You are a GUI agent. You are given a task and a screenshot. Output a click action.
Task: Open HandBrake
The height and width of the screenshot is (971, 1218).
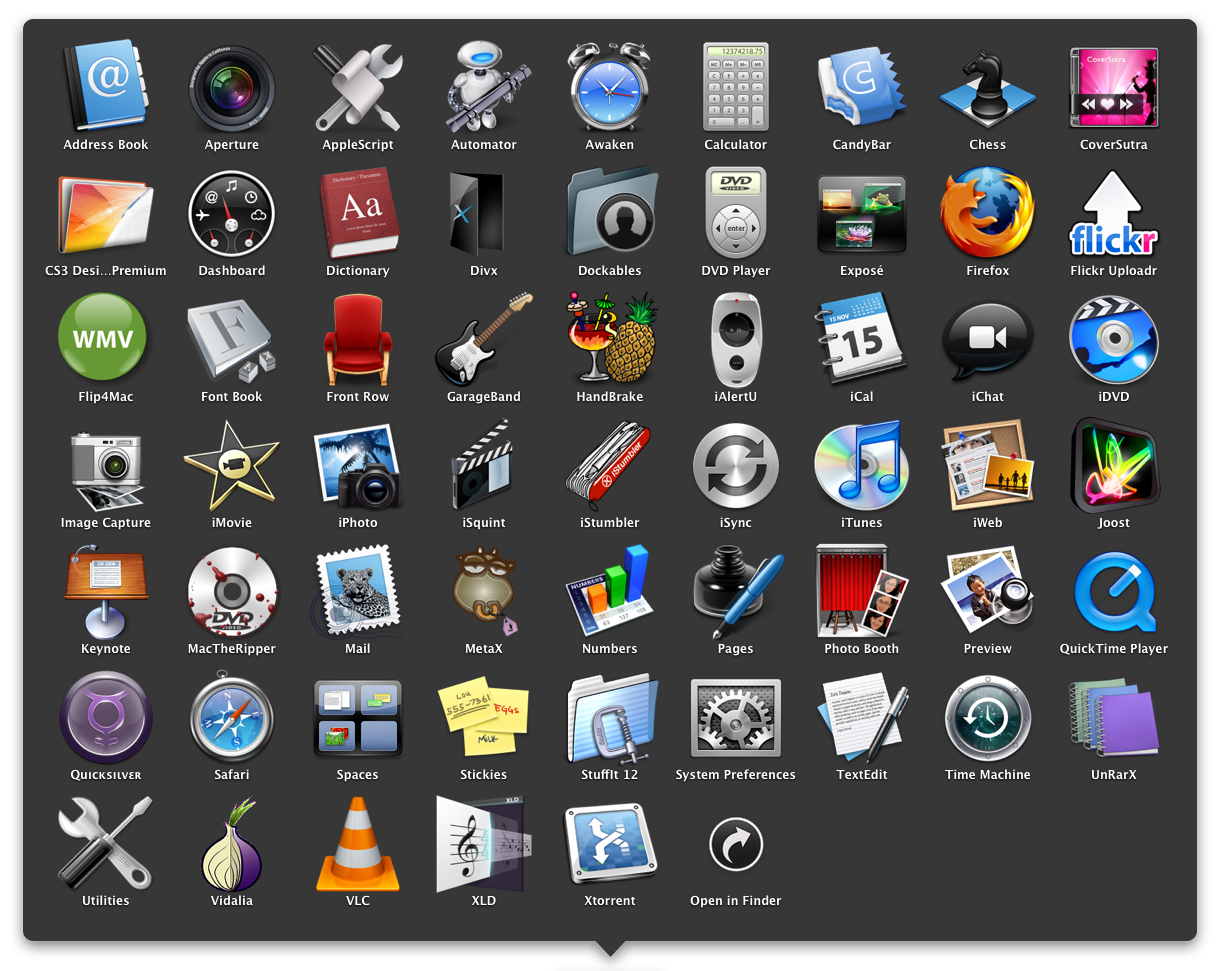tap(610, 339)
